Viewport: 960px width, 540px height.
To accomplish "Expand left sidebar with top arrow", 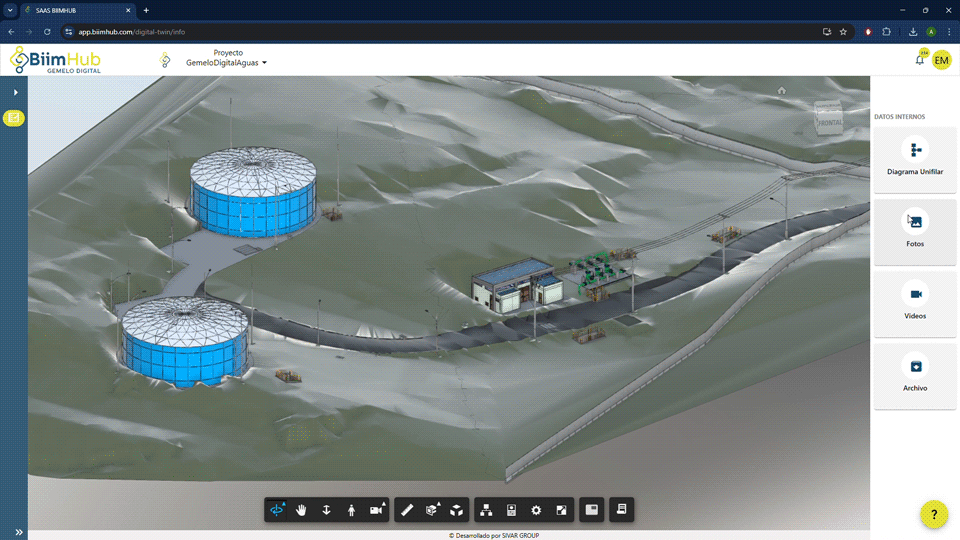I will pyautogui.click(x=15, y=93).
